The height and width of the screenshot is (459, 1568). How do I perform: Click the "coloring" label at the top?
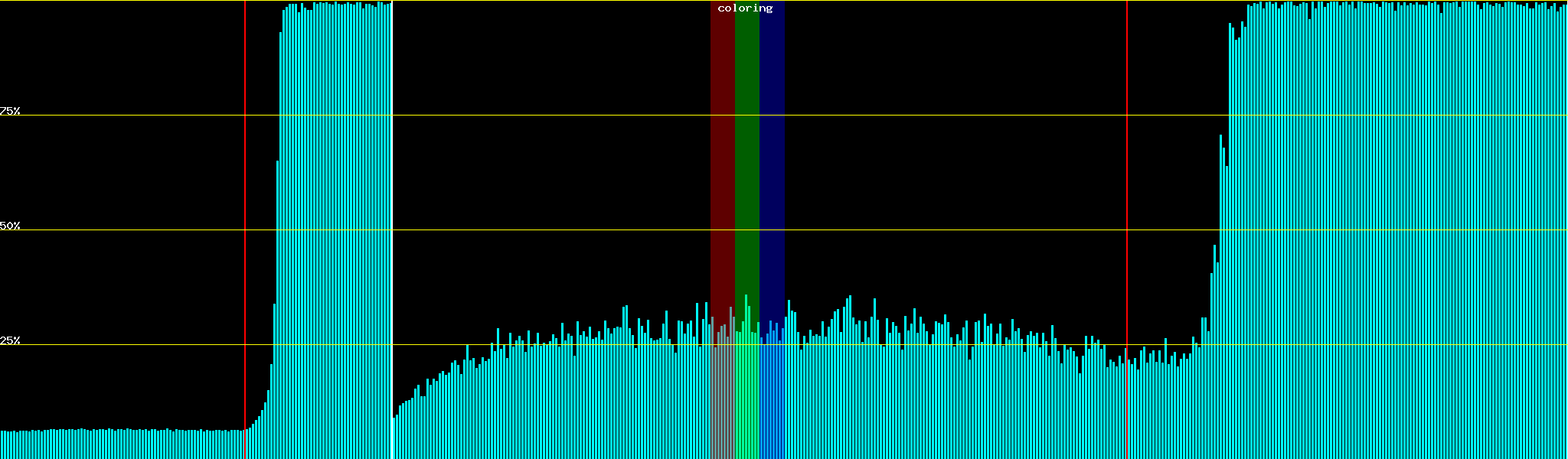(745, 8)
